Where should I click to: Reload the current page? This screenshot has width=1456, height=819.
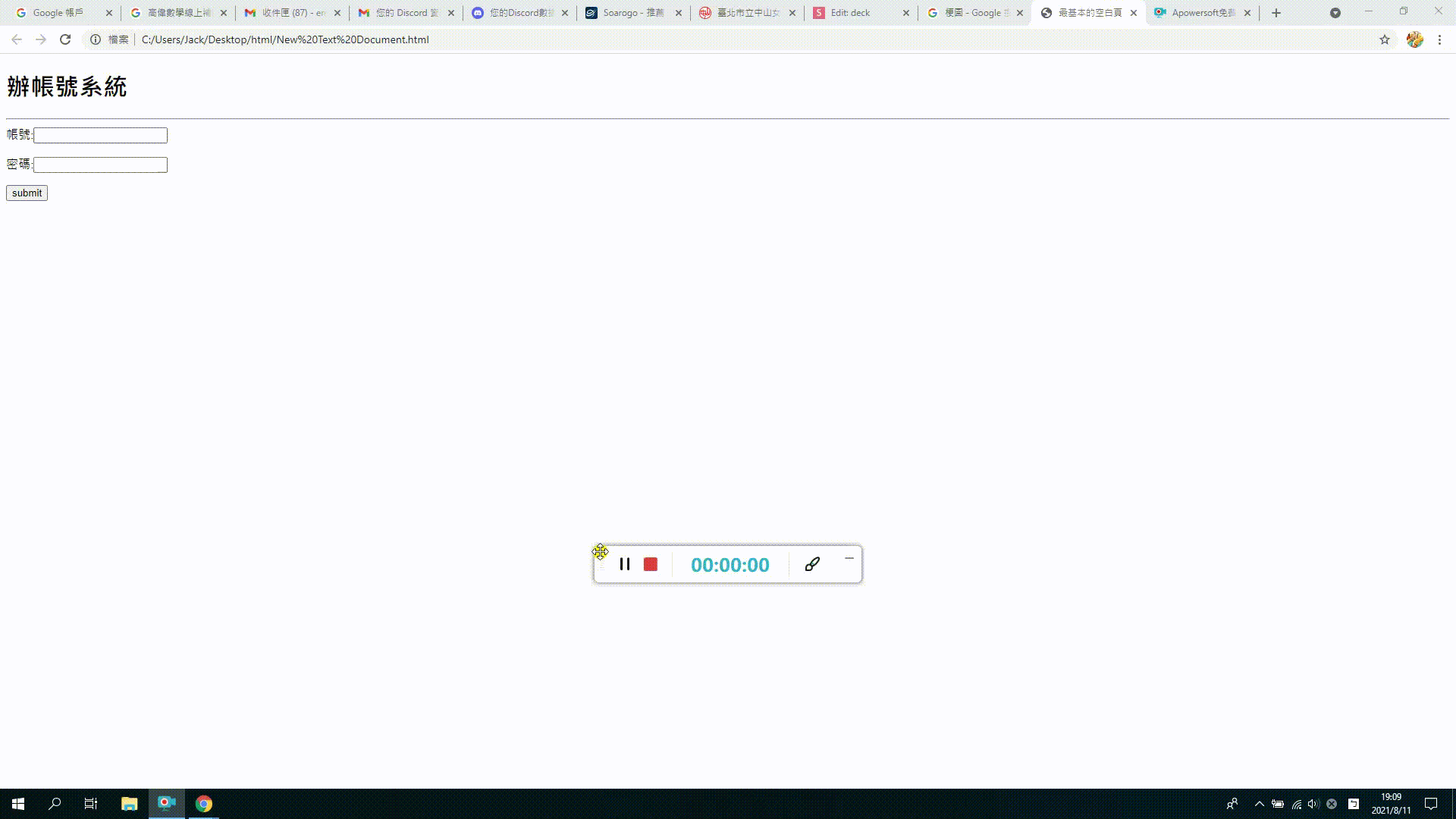click(x=65, y=39)
